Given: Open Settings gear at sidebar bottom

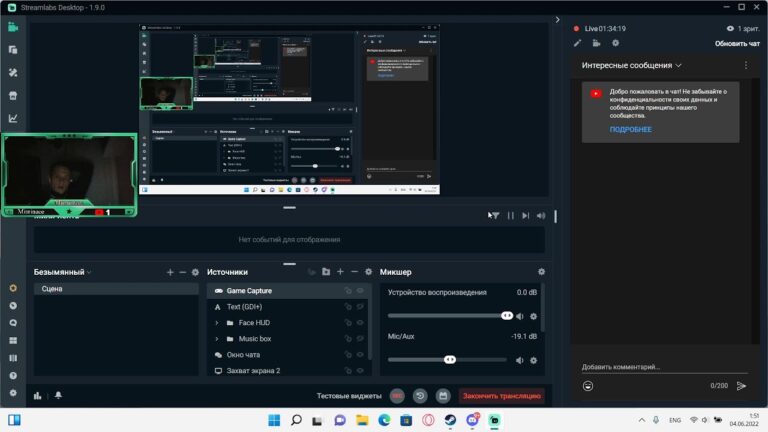Looking at the screenshot, I should (x=13, y=393).
